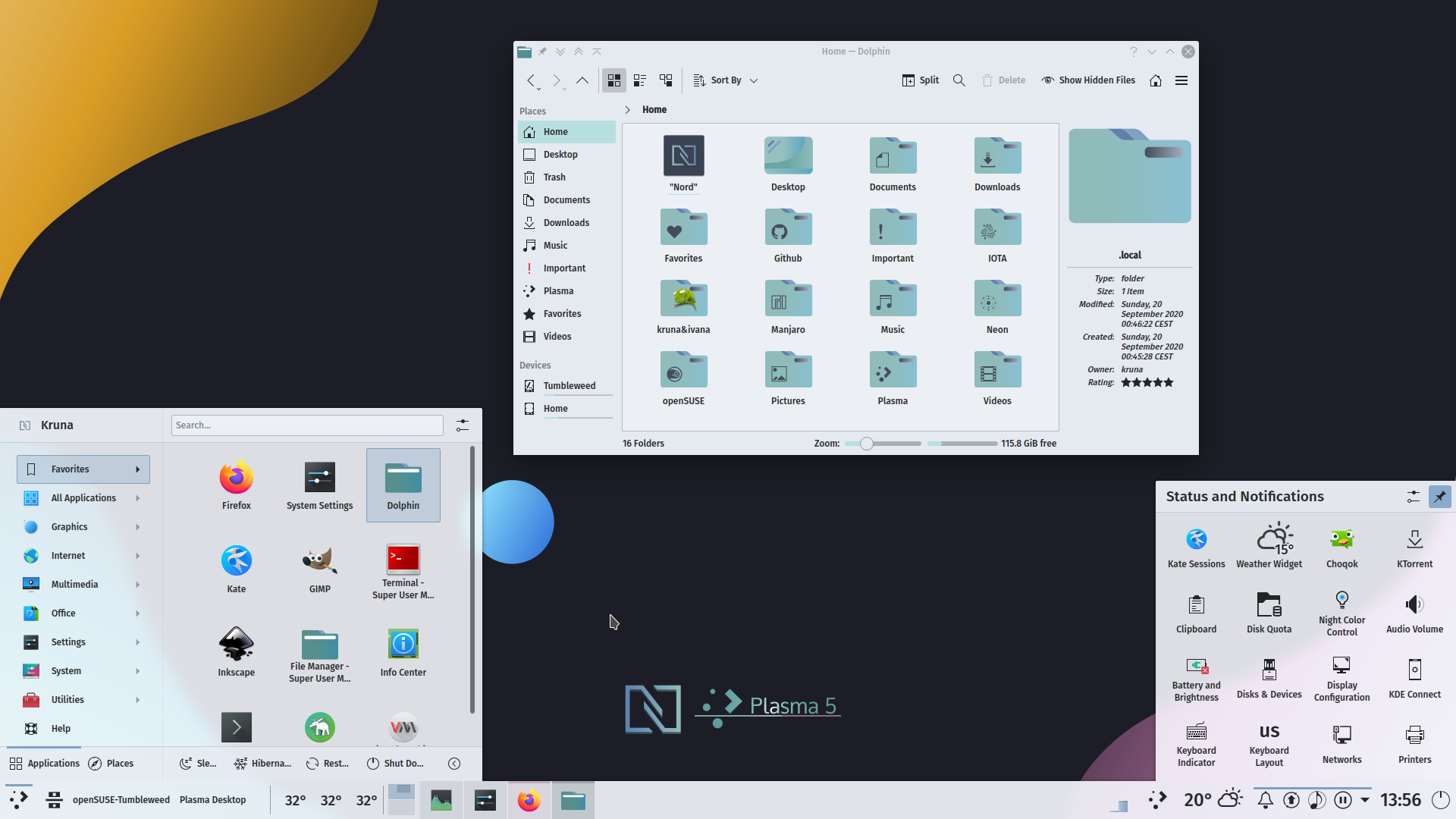The width and height of the screenshot is (1456, 819).
Task: Open Terminal - Super User Mode launcher
Action: click(x=403, y=571)
